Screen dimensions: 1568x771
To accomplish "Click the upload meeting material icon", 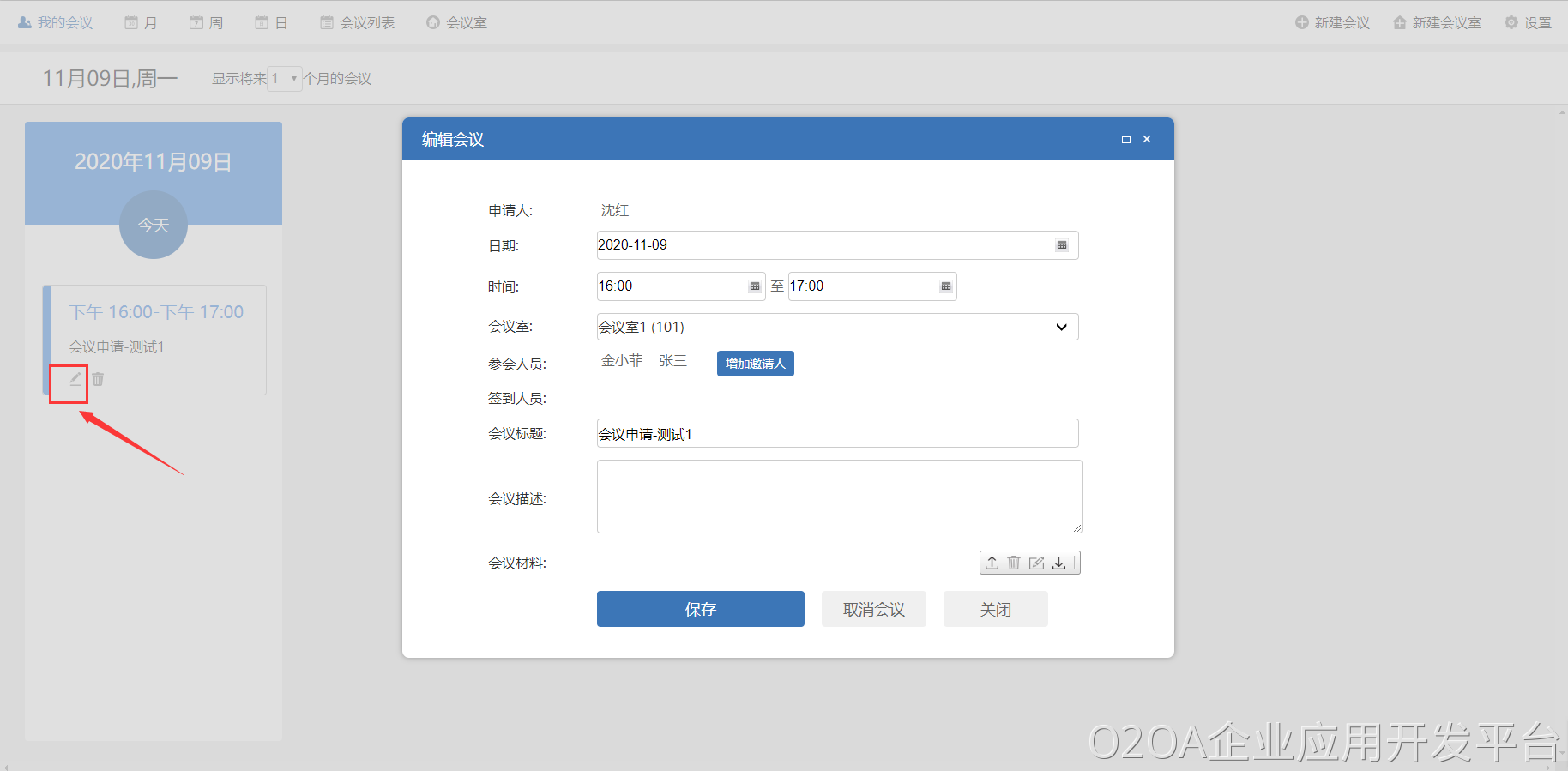I will 992,563.
